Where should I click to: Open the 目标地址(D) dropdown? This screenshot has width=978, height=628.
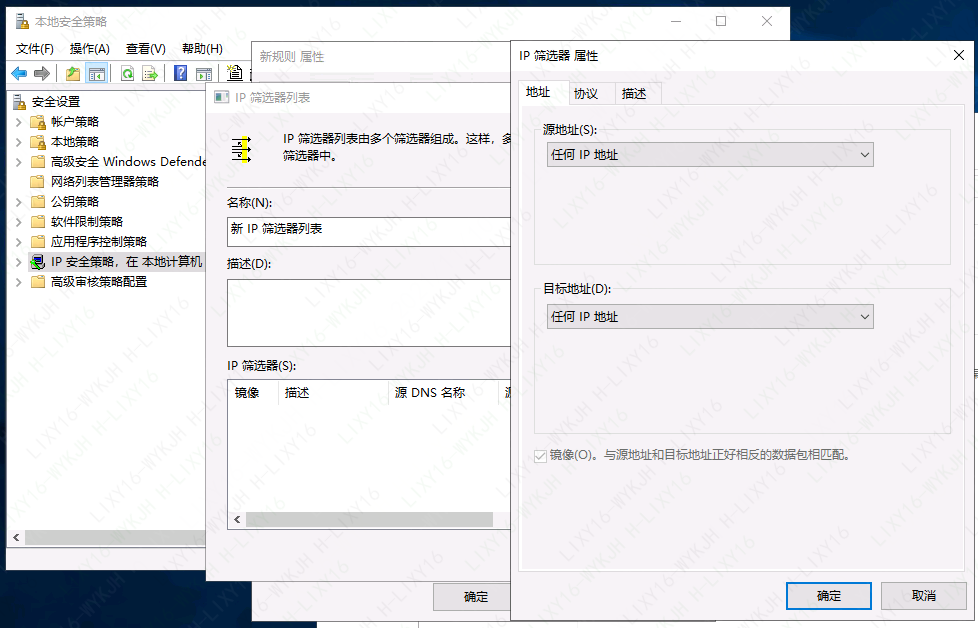[x=710, y=317]
